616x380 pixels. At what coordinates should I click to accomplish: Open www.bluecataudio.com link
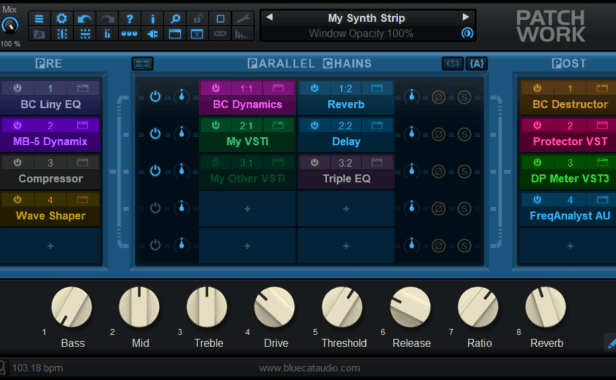coord(309,368)
